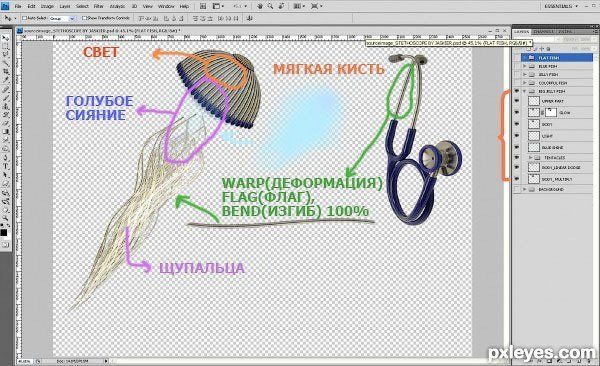This screenshot has height=366, width=600.
Task: Enable the Auto-Select checkbox
Action: 24,18
